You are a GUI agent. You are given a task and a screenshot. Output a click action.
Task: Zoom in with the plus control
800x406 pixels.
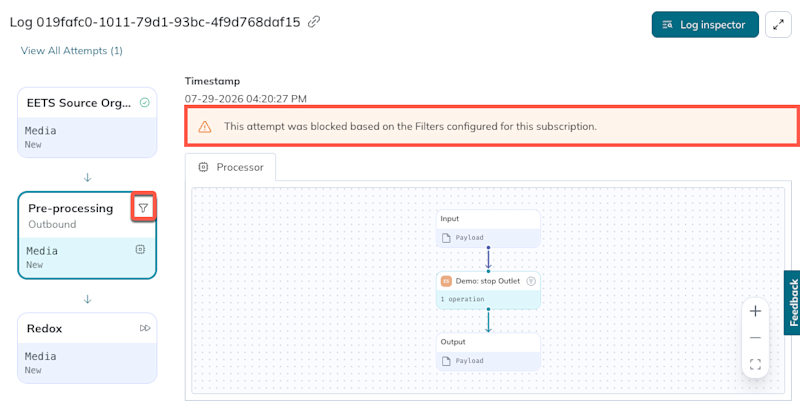(x=755, y=311)
